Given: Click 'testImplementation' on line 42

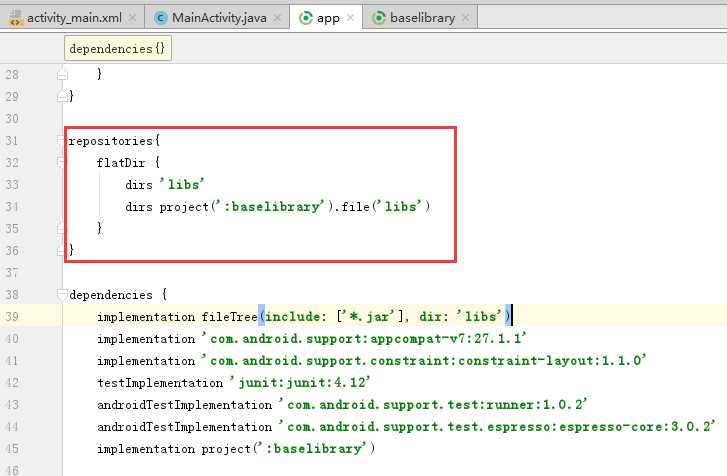Looking at the screenshot, I should pyautogui.click(x=160, y=383).
